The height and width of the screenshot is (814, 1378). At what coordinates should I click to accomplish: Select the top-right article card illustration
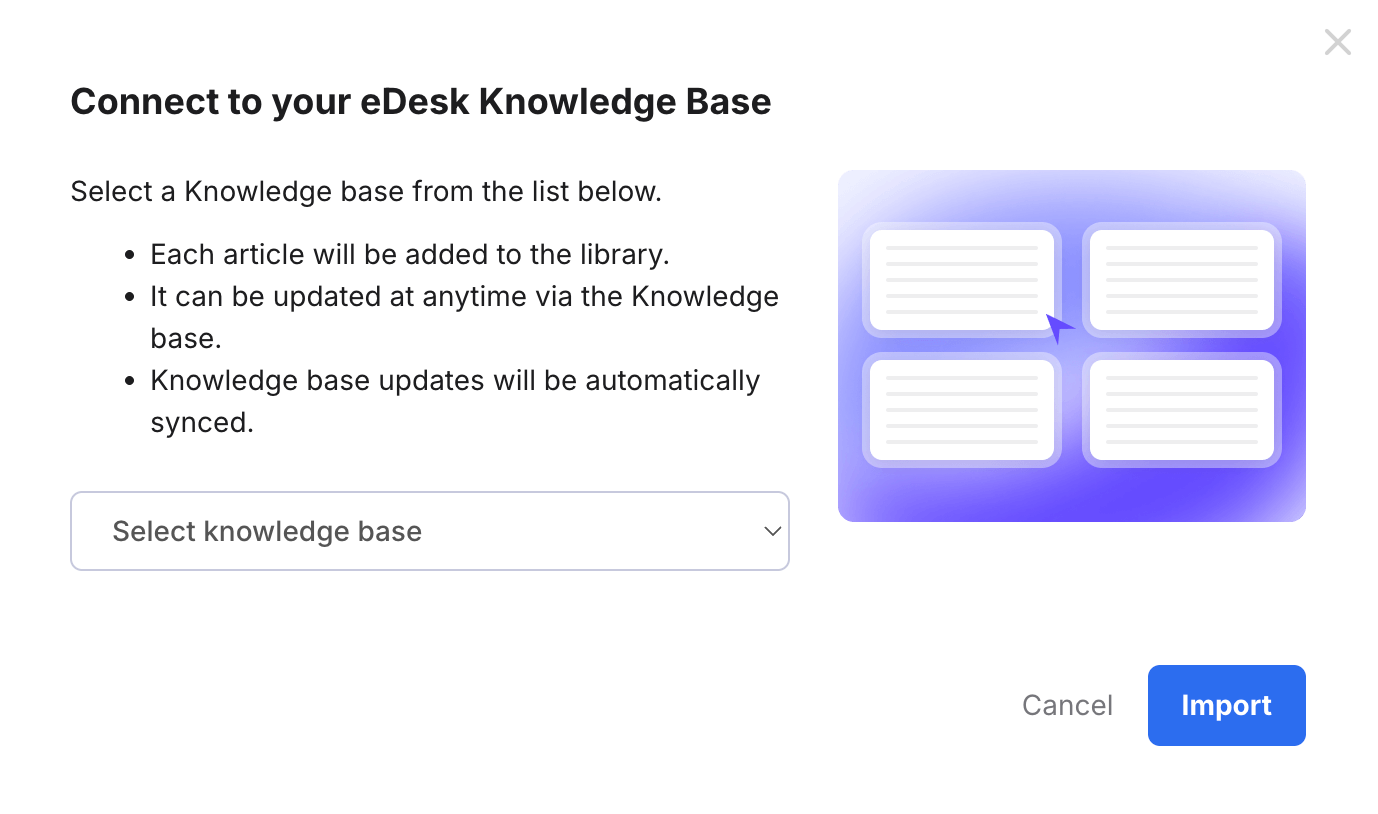coord(1181,280)
